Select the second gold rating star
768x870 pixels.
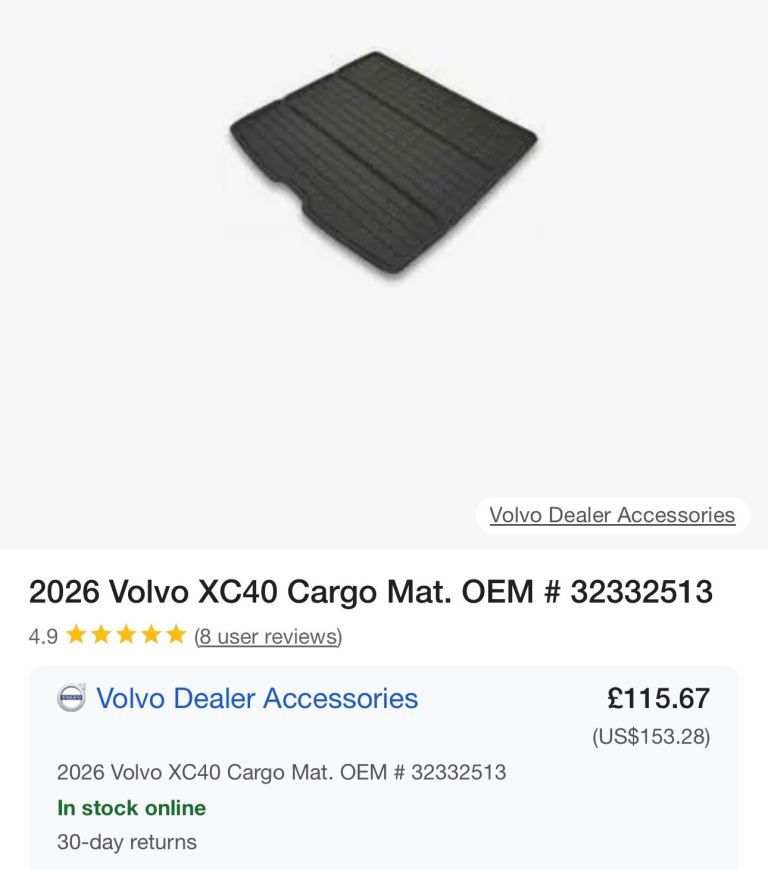point(101,634)
